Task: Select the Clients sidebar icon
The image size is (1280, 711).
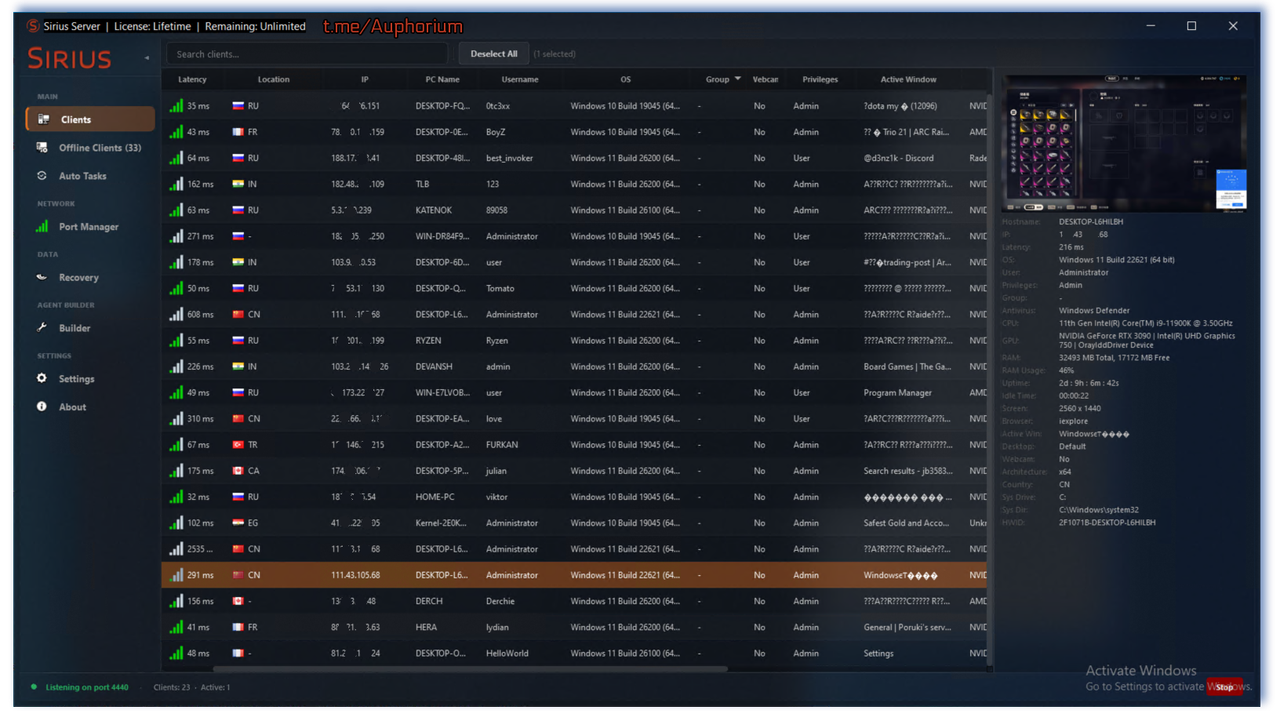Action: tap(43, 119)
